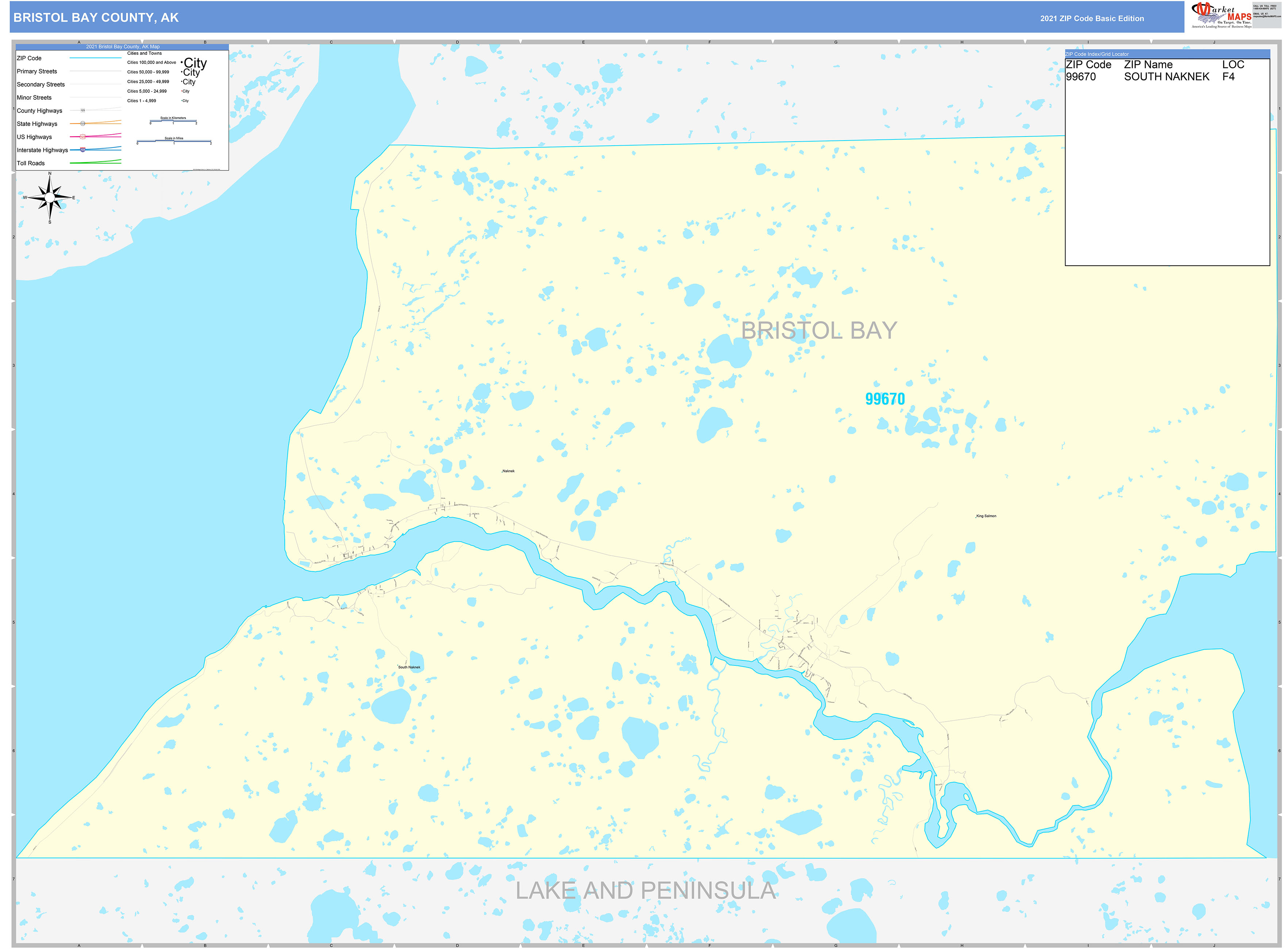Click the South Naknek town label on the map
1288x949 pixels.
coord(409,668)
